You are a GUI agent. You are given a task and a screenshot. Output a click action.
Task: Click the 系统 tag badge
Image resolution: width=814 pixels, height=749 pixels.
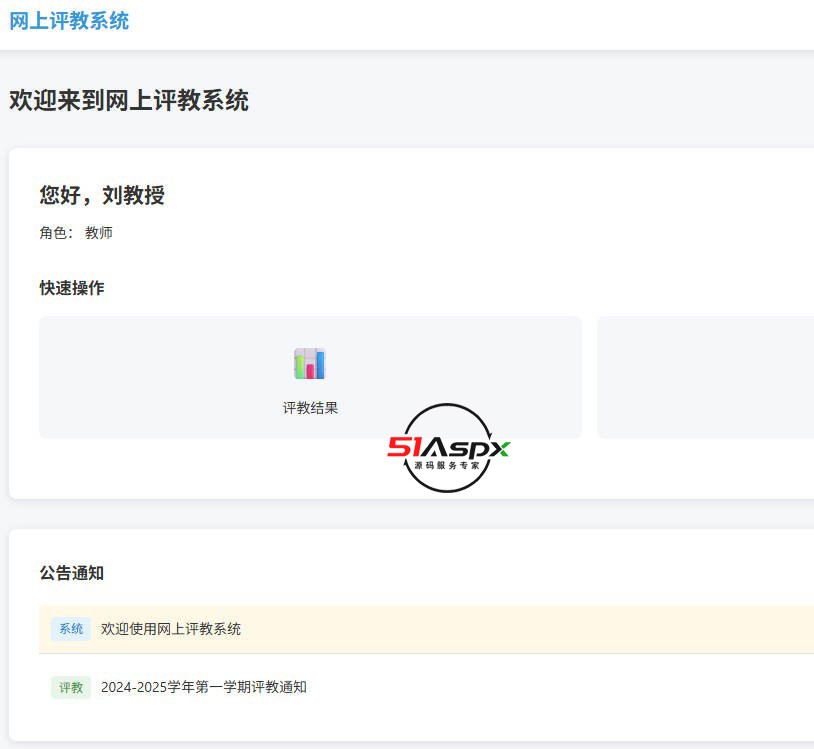click(71, 629)
